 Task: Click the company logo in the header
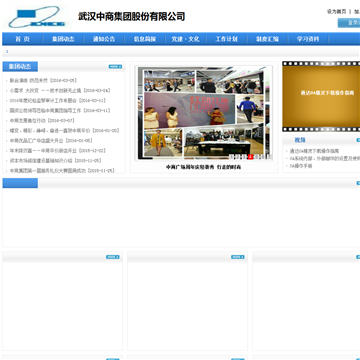[x=37, y=16]
